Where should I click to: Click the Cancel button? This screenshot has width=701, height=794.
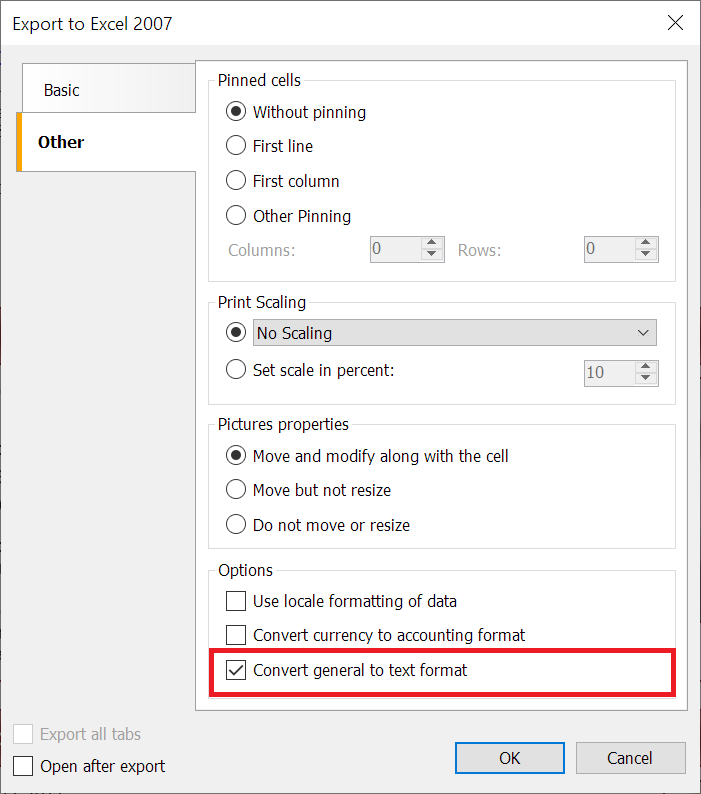point(630,758)
